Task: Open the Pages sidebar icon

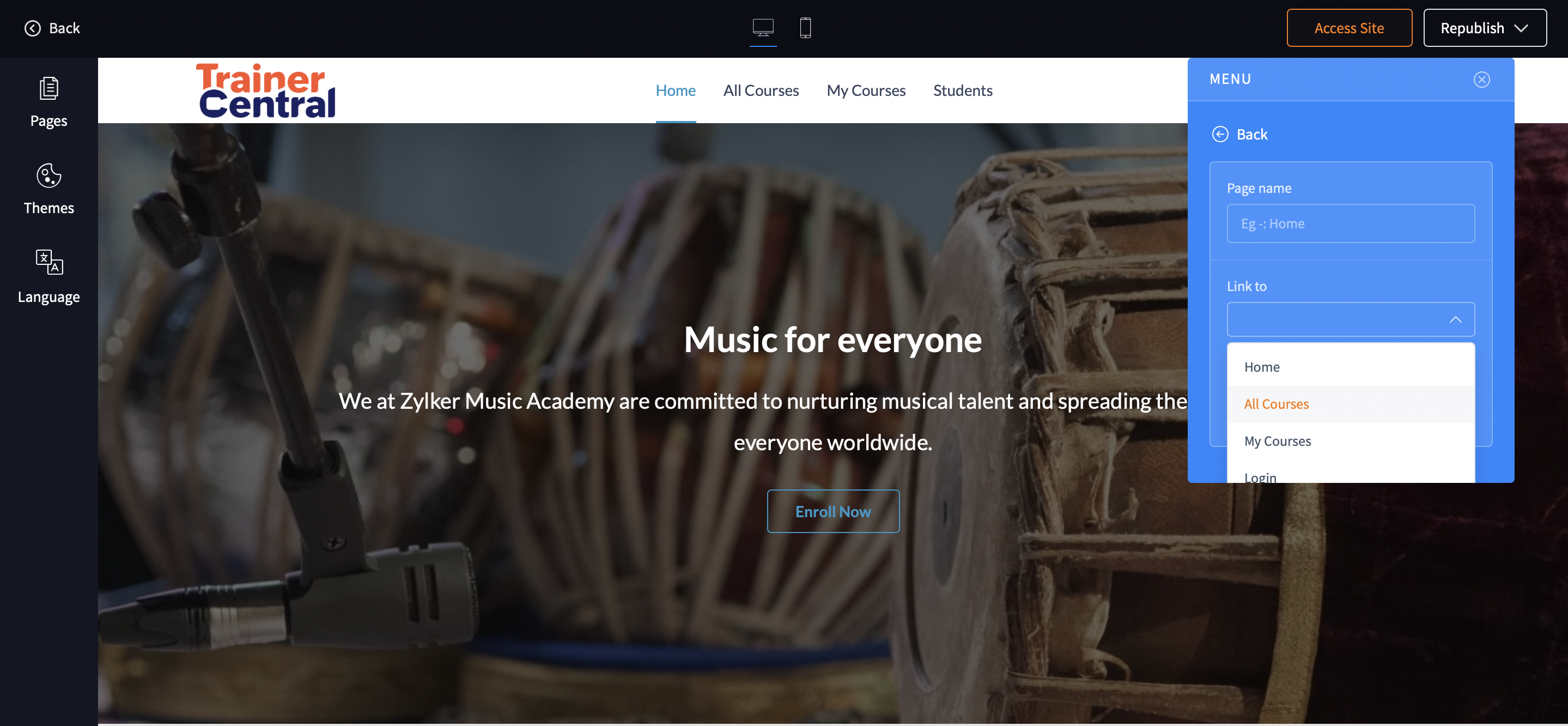Action: pos(48,89)
